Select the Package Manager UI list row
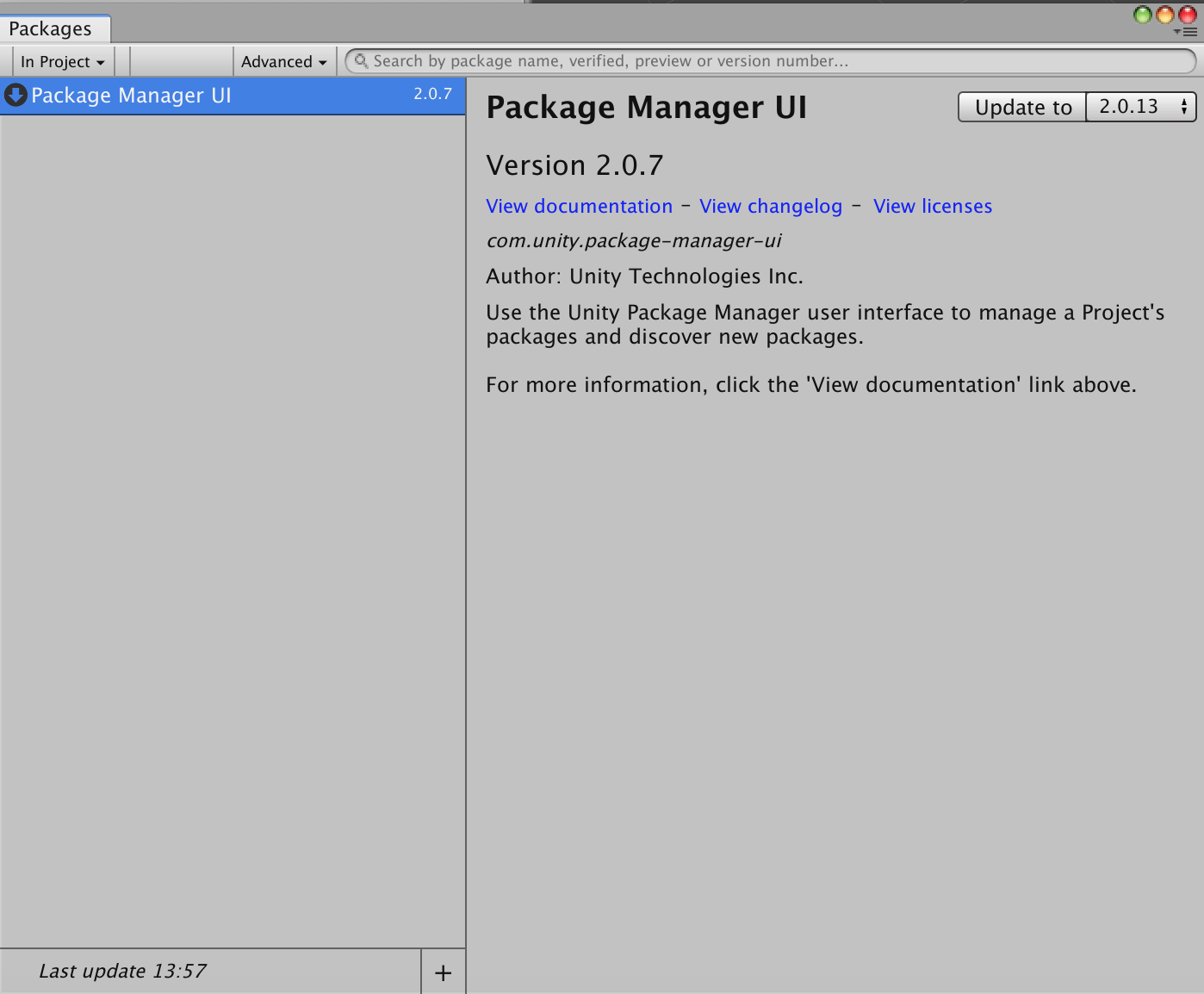 tap(233, 96)
